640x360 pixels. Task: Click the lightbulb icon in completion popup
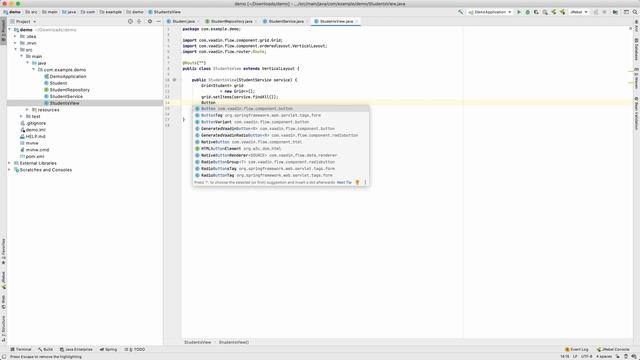click(357, 182)
